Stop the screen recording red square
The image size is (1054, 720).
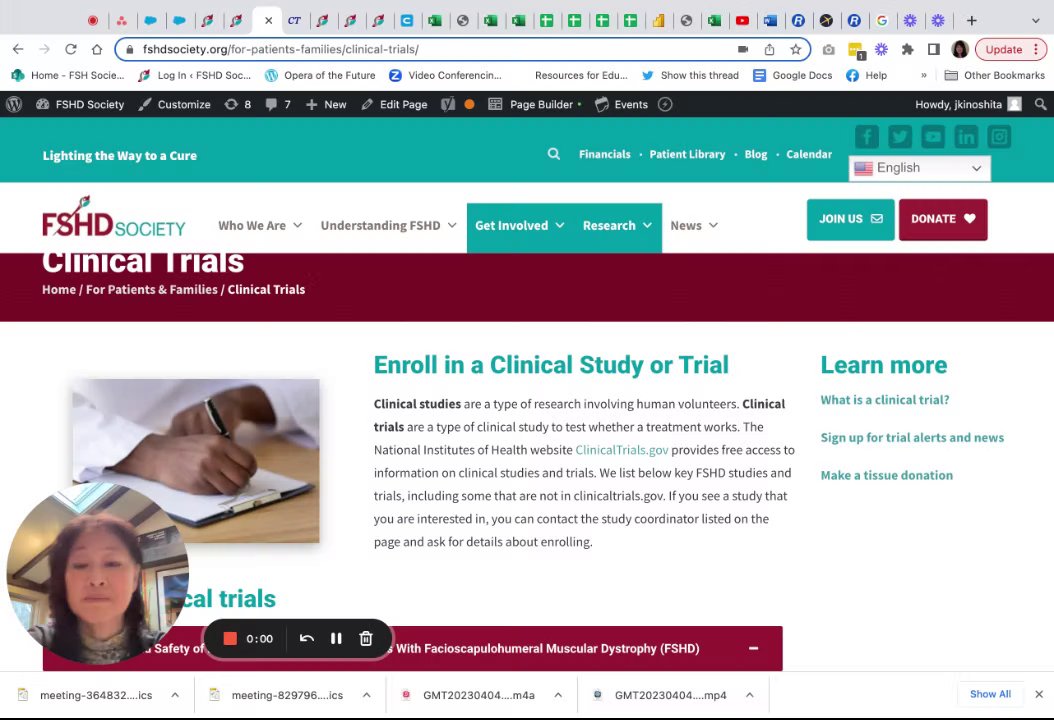tap(230, 639)
